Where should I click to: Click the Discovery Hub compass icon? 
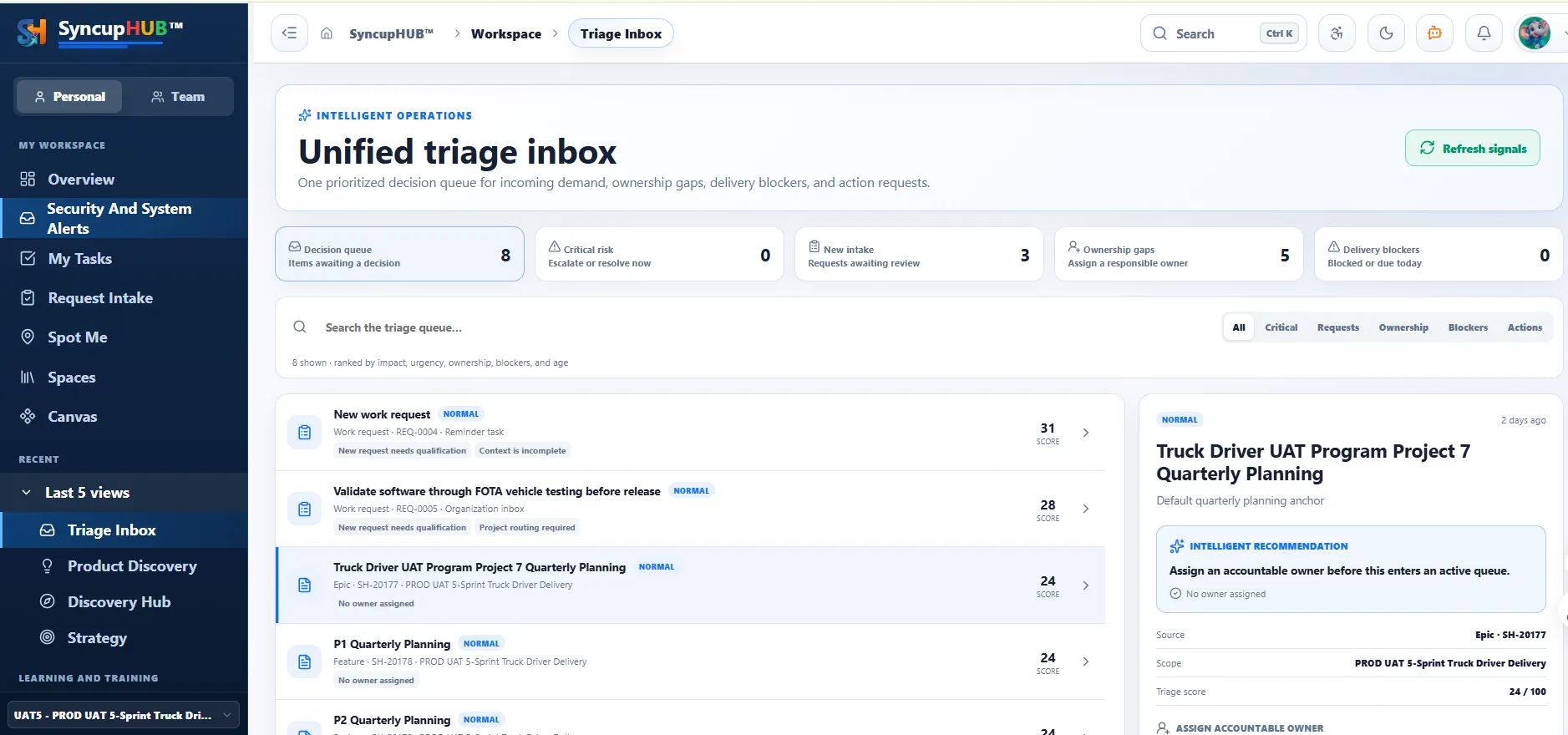[48, 601]
